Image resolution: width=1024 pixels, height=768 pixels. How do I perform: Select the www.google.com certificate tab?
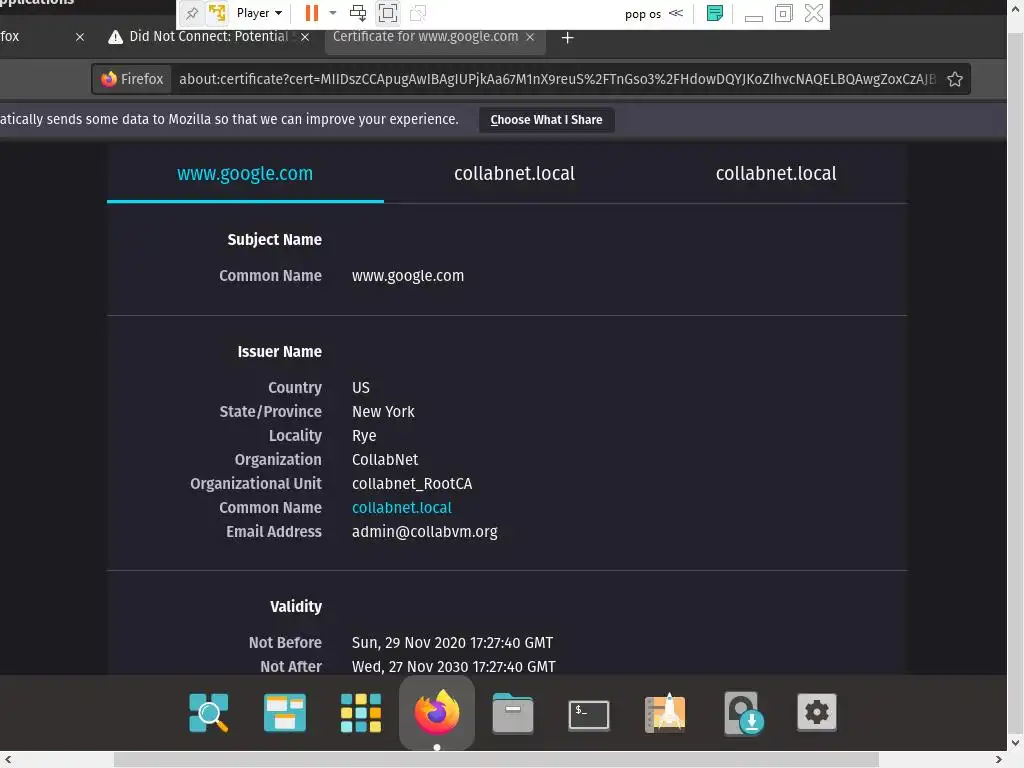click(245, 174)
